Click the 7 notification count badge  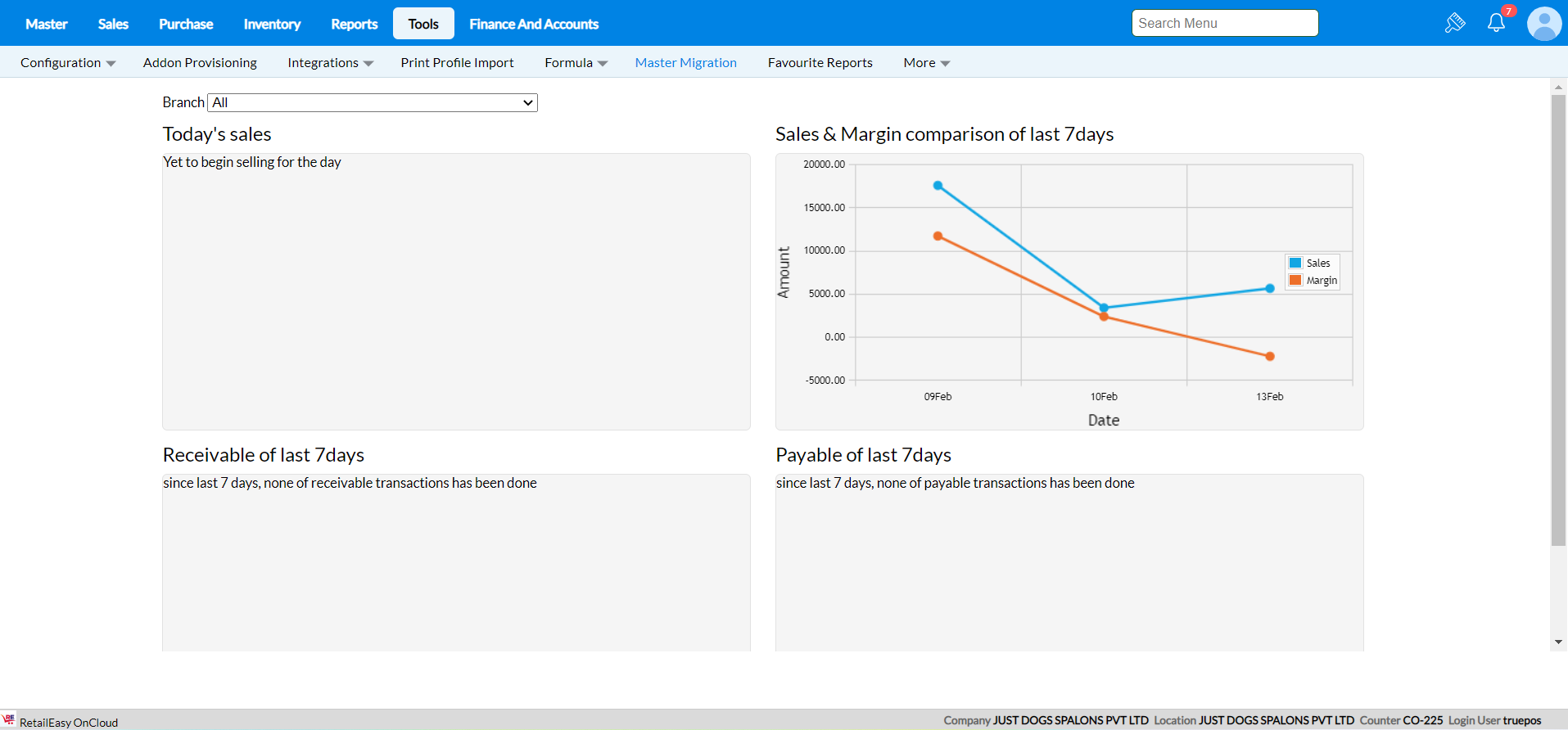1508,11
